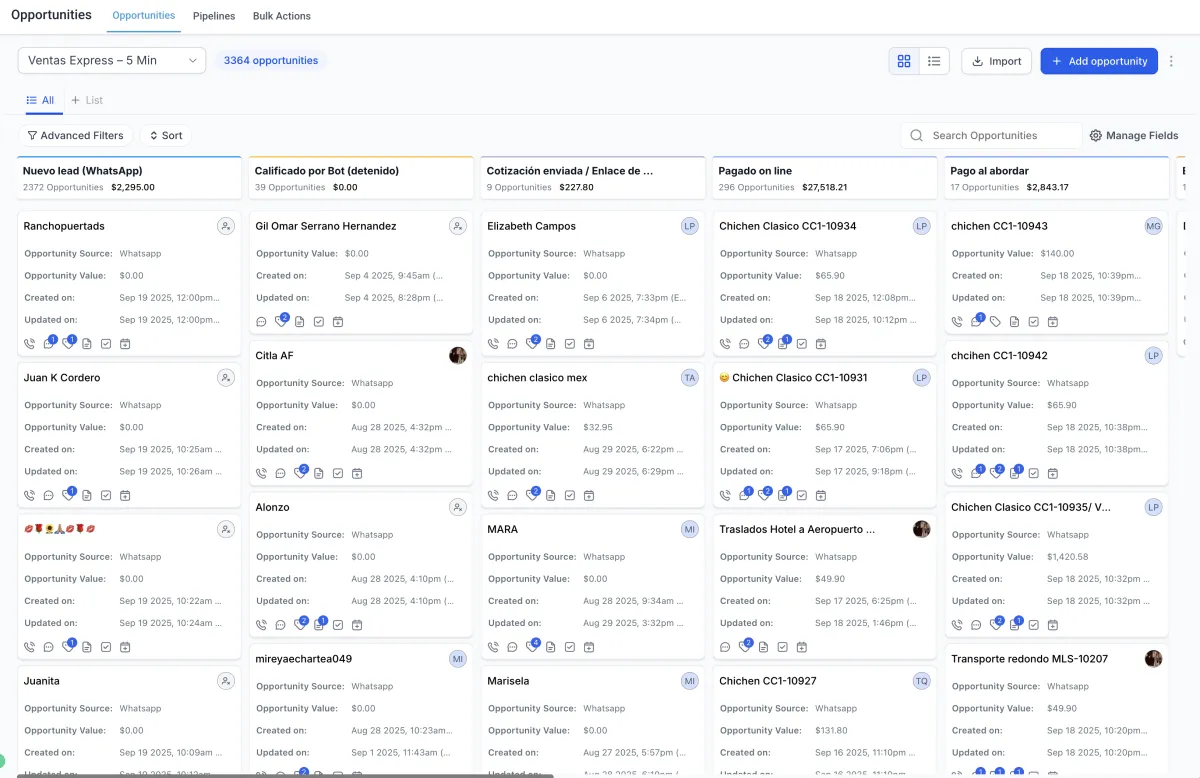
Task: Click the Nuevo lead (WhatsApp) column header
Action: 129,178
